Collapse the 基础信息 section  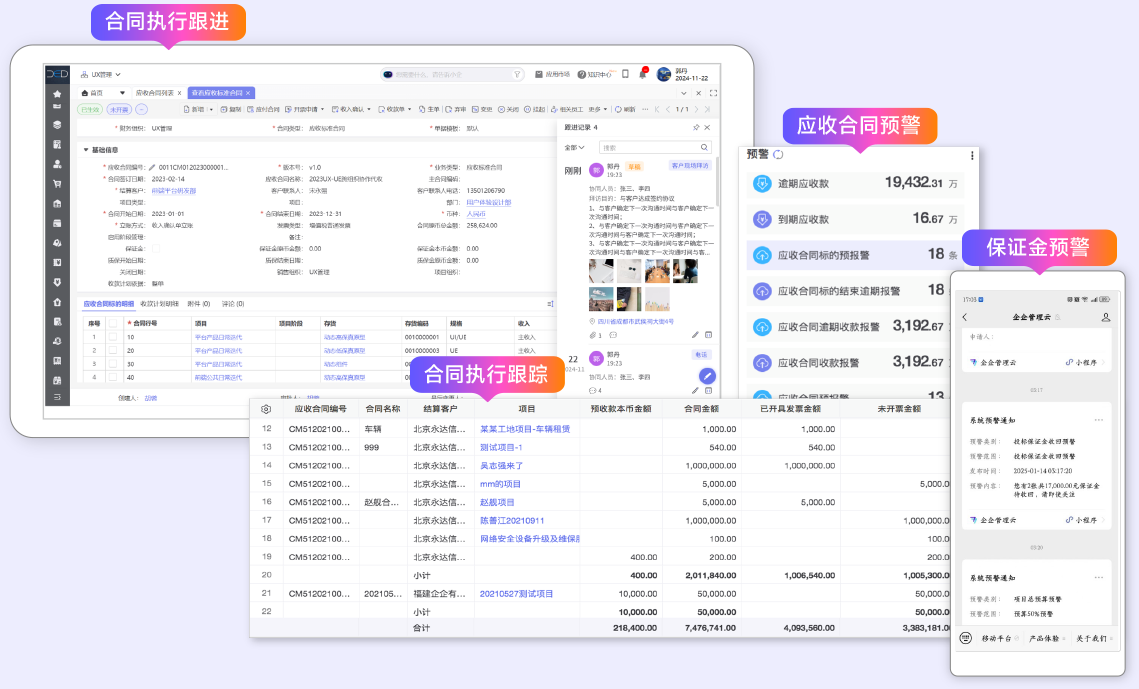[86, 150]
